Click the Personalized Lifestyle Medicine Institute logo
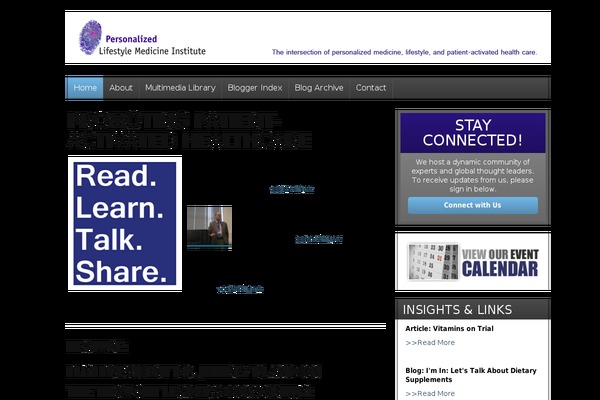This screenshot has height=400, width=600. [x=142, y=38]
